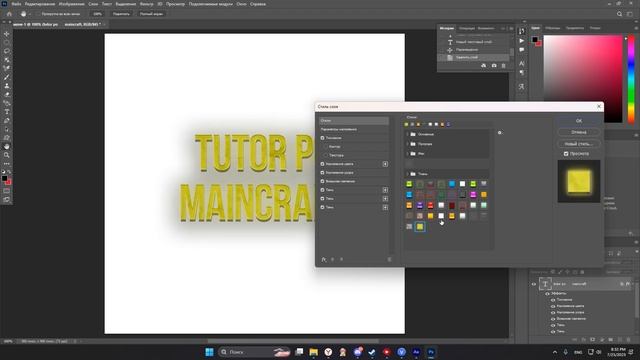Open the collapsed Comments speech bubble panel
Screen dimensions: 640x360
click(522, 50)
